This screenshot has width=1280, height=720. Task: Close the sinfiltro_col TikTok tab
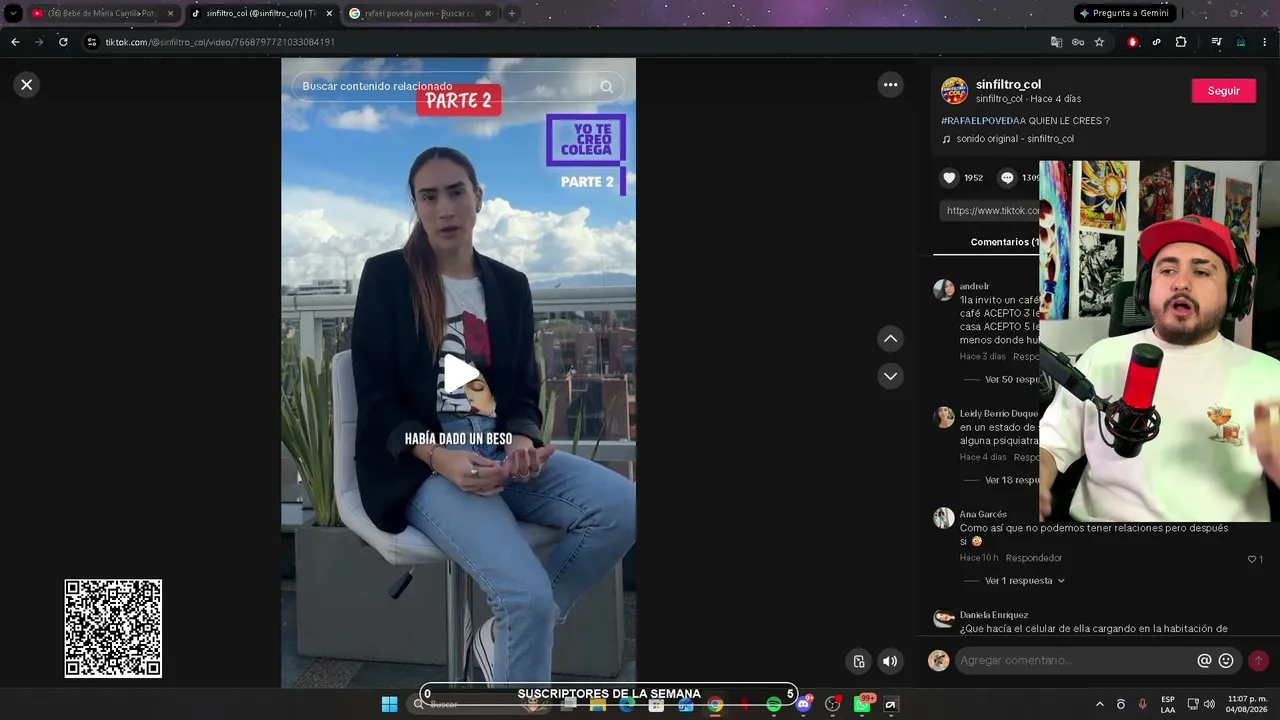pyautogui.click(x=329, y=14)
